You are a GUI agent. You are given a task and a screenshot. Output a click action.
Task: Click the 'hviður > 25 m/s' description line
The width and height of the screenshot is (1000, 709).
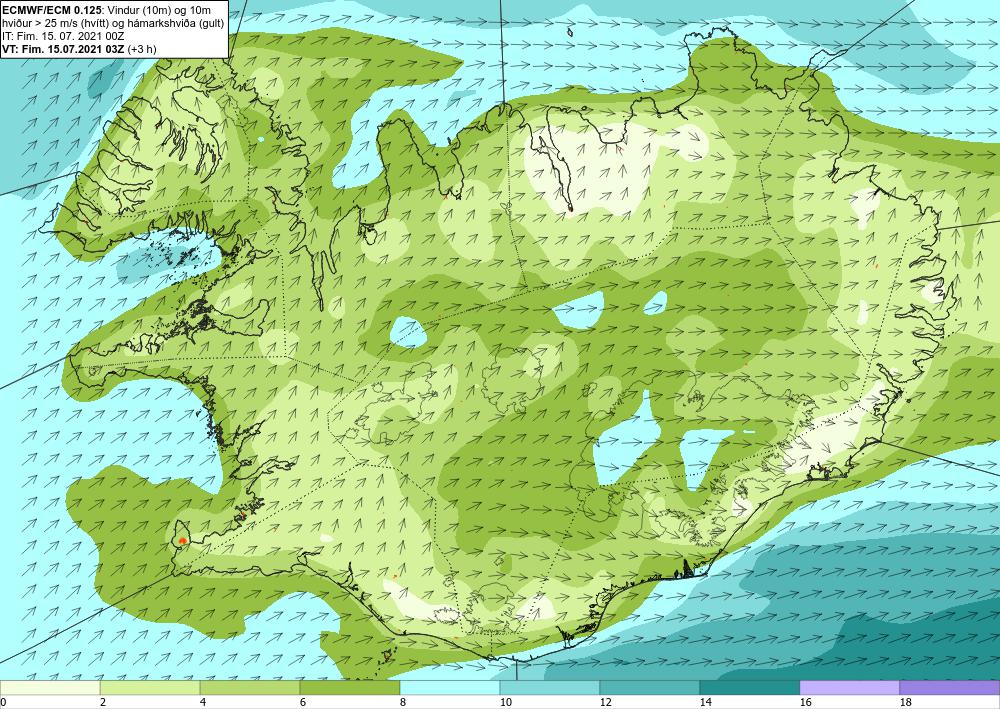pyautogui.click(x=112, y=22)
